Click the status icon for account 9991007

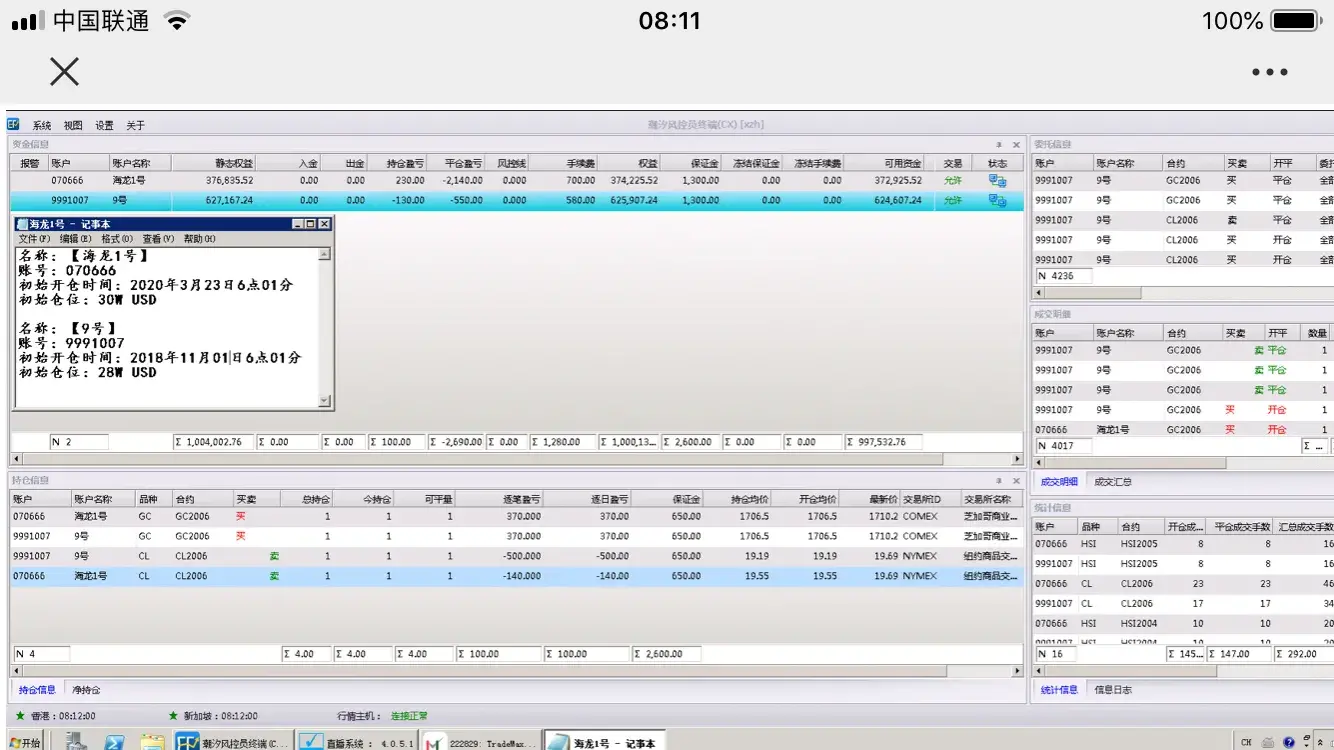click(997, 200)
